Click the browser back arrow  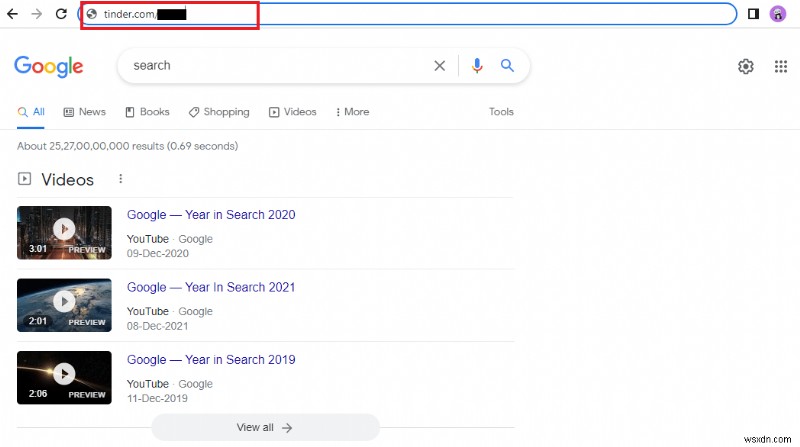point(12,15)
